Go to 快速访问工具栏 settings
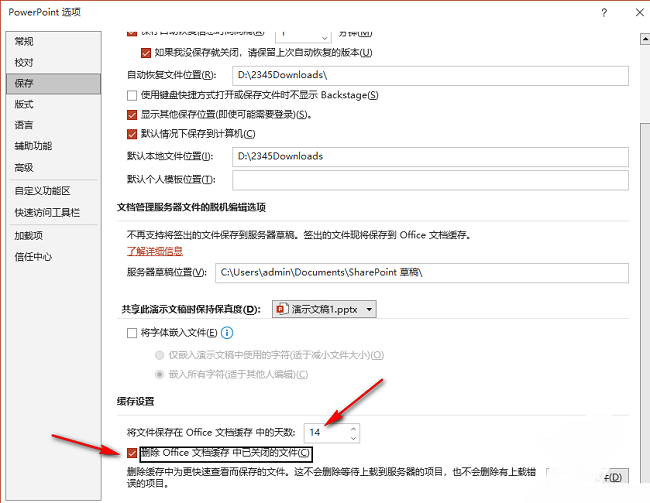The height and width of the screenshot is (503, 650). tap(45, 212)
